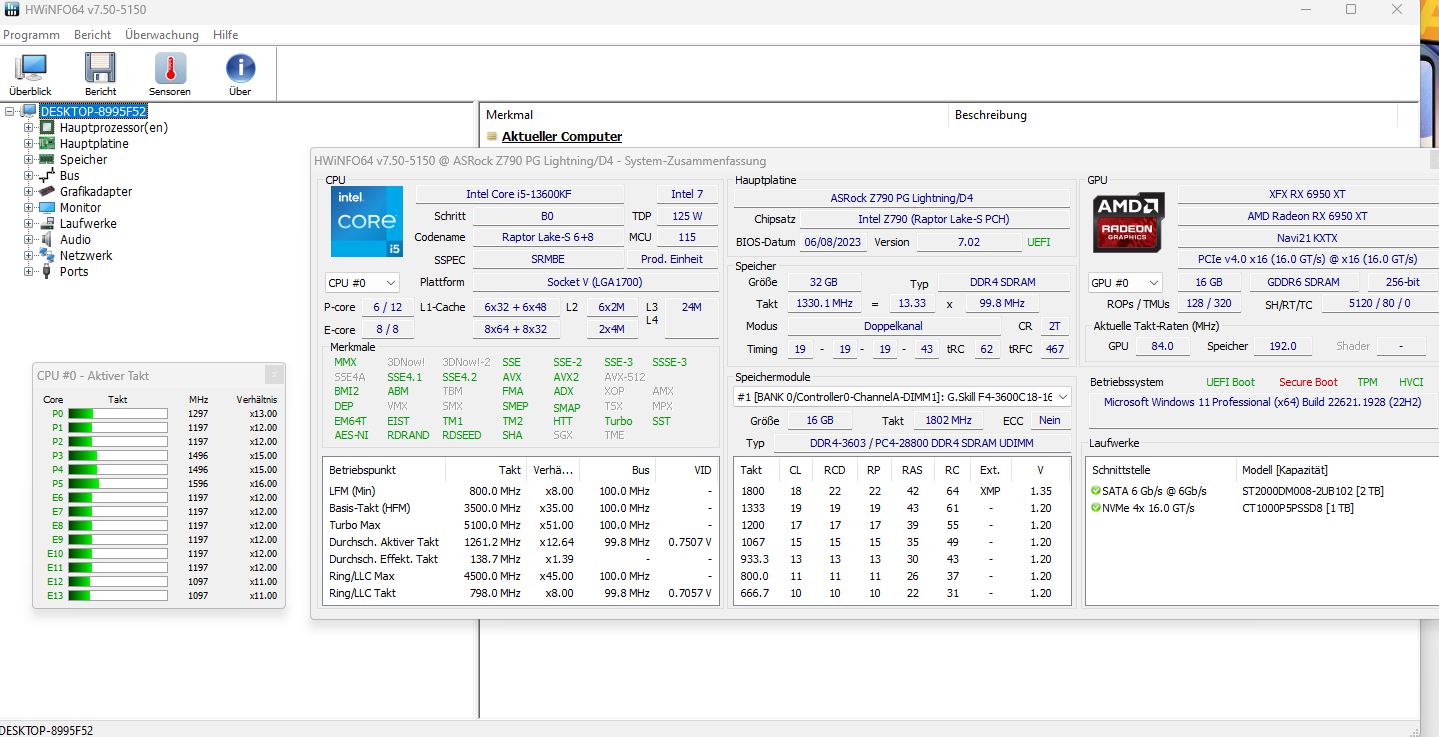
Task: Open the memory module BANK 0 dropdown
Action: pyautogui.click(x=902, y=397)
